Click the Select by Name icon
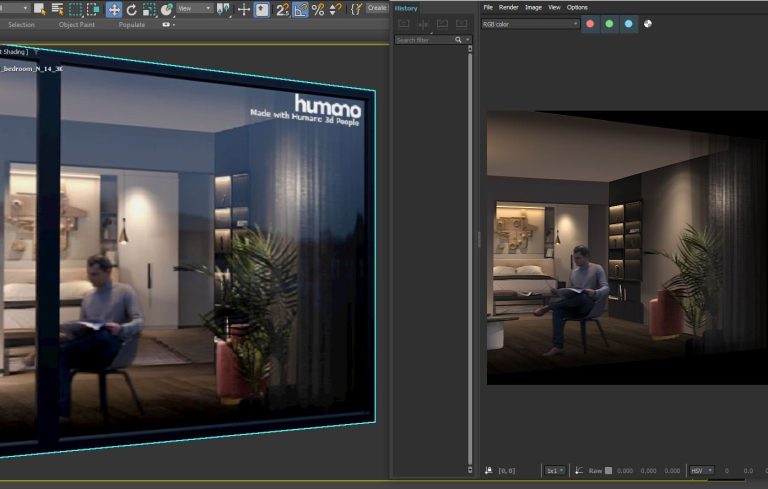 click(x=58, y=9)
